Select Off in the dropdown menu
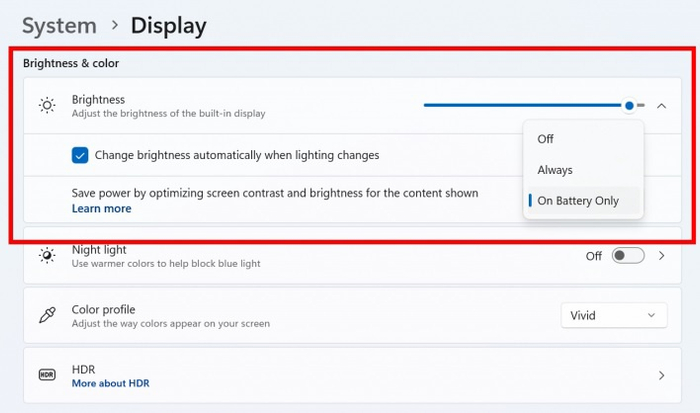Screen dimensions: 700x413 click(x=545, y=139)
